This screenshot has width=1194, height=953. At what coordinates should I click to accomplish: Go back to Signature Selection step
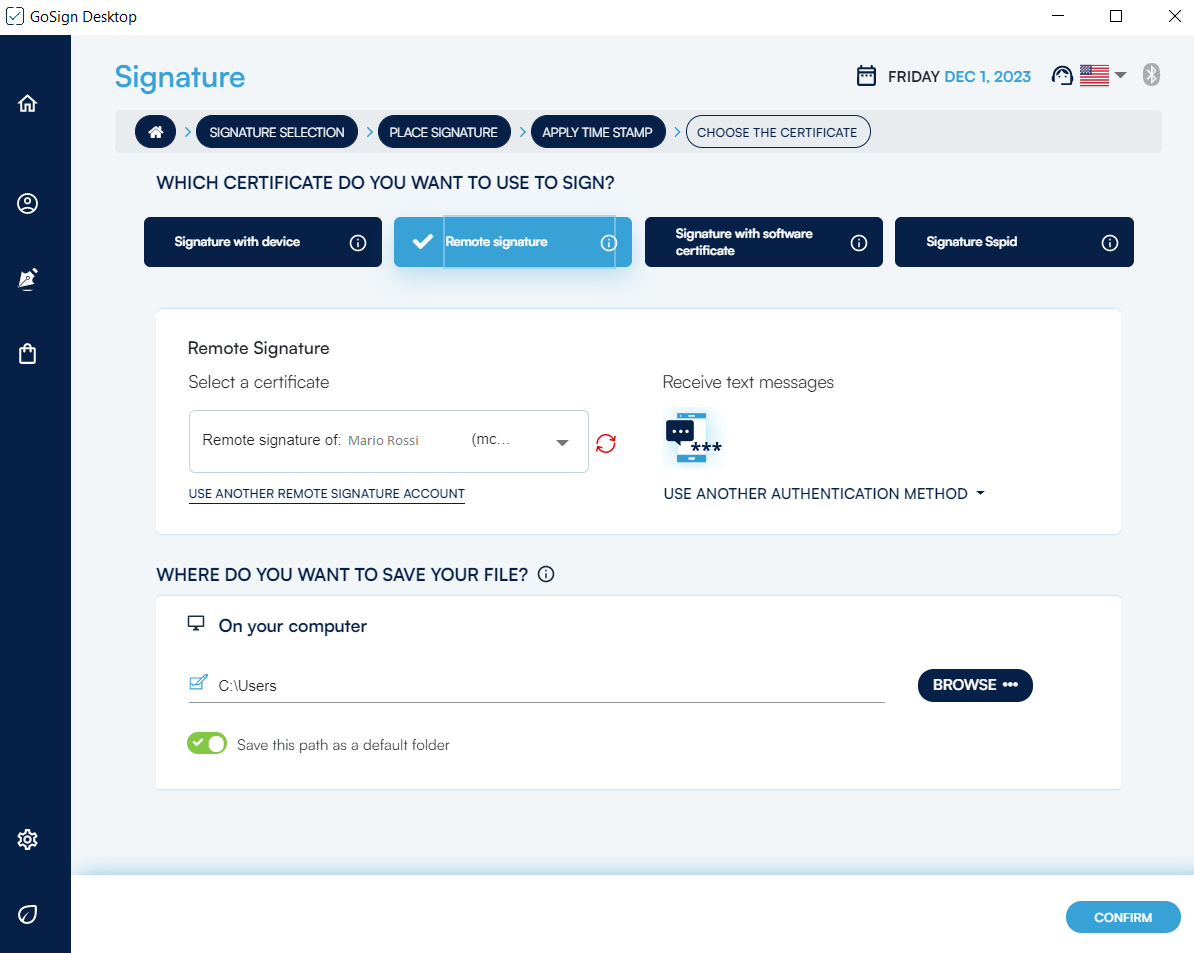pyautogui.click(x=277, y=132)
